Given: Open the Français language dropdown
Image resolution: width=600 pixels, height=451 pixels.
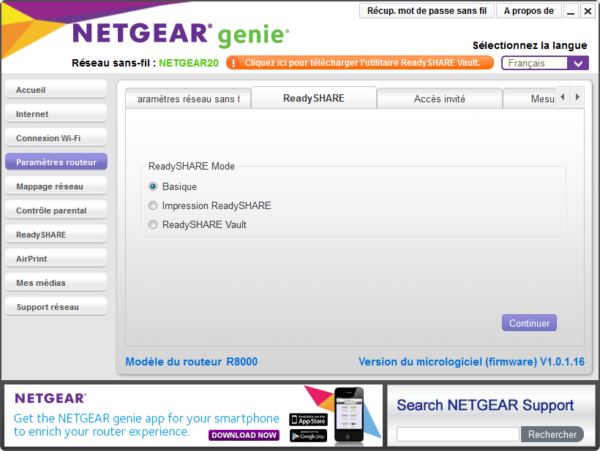Looking at the screenshot, I should 544,63.
